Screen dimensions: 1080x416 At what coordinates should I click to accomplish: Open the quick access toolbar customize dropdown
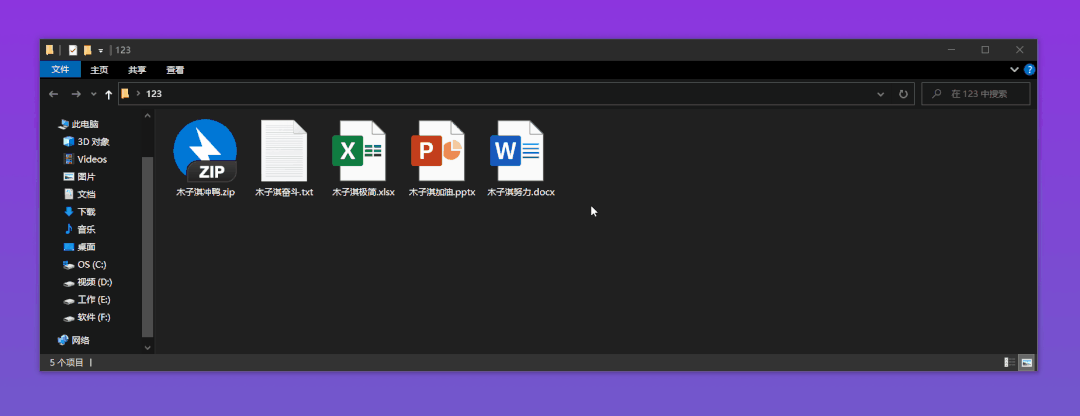pyautogui.click(x=101, y=50)
